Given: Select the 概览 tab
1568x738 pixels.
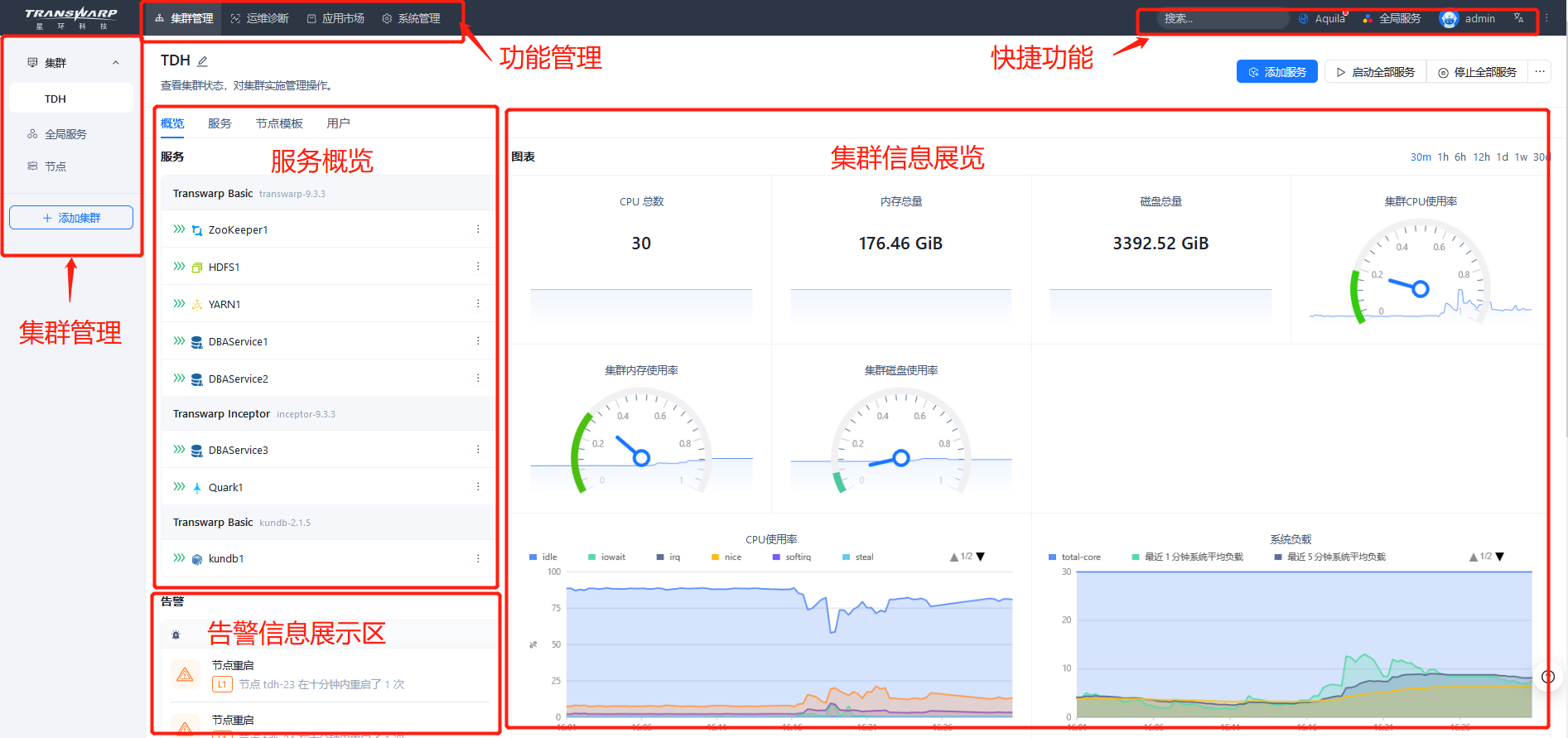Looking at the screenshot, I should (172, 123).
